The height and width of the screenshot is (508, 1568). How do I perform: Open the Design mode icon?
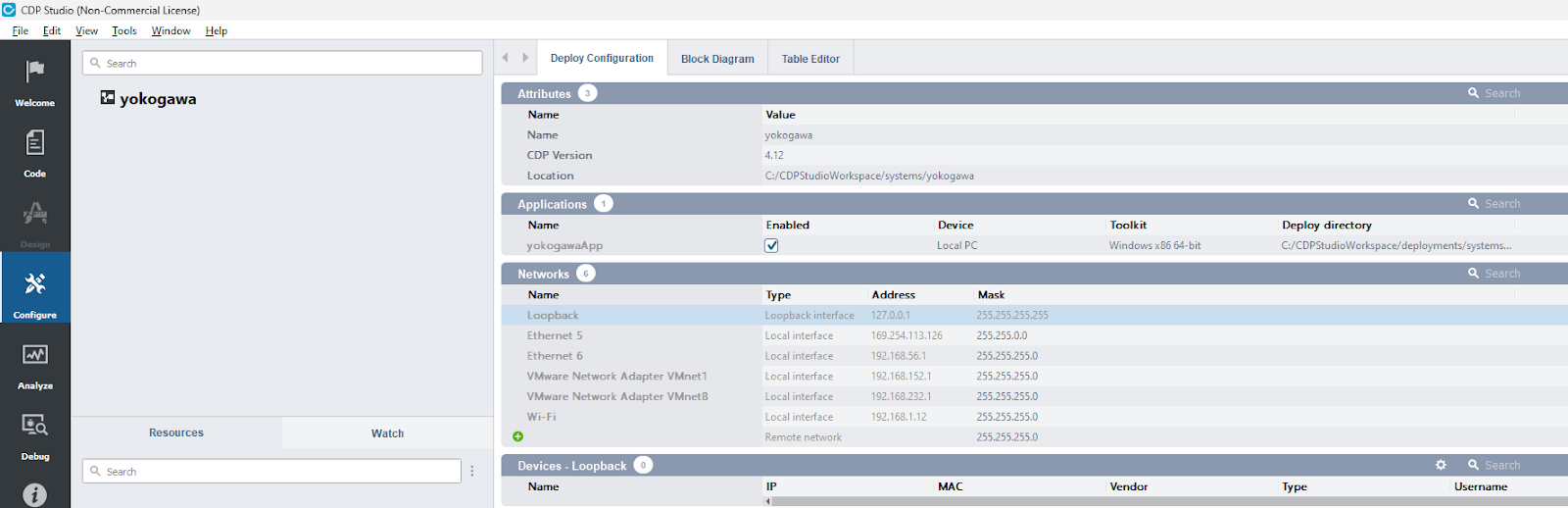point(35,225)
